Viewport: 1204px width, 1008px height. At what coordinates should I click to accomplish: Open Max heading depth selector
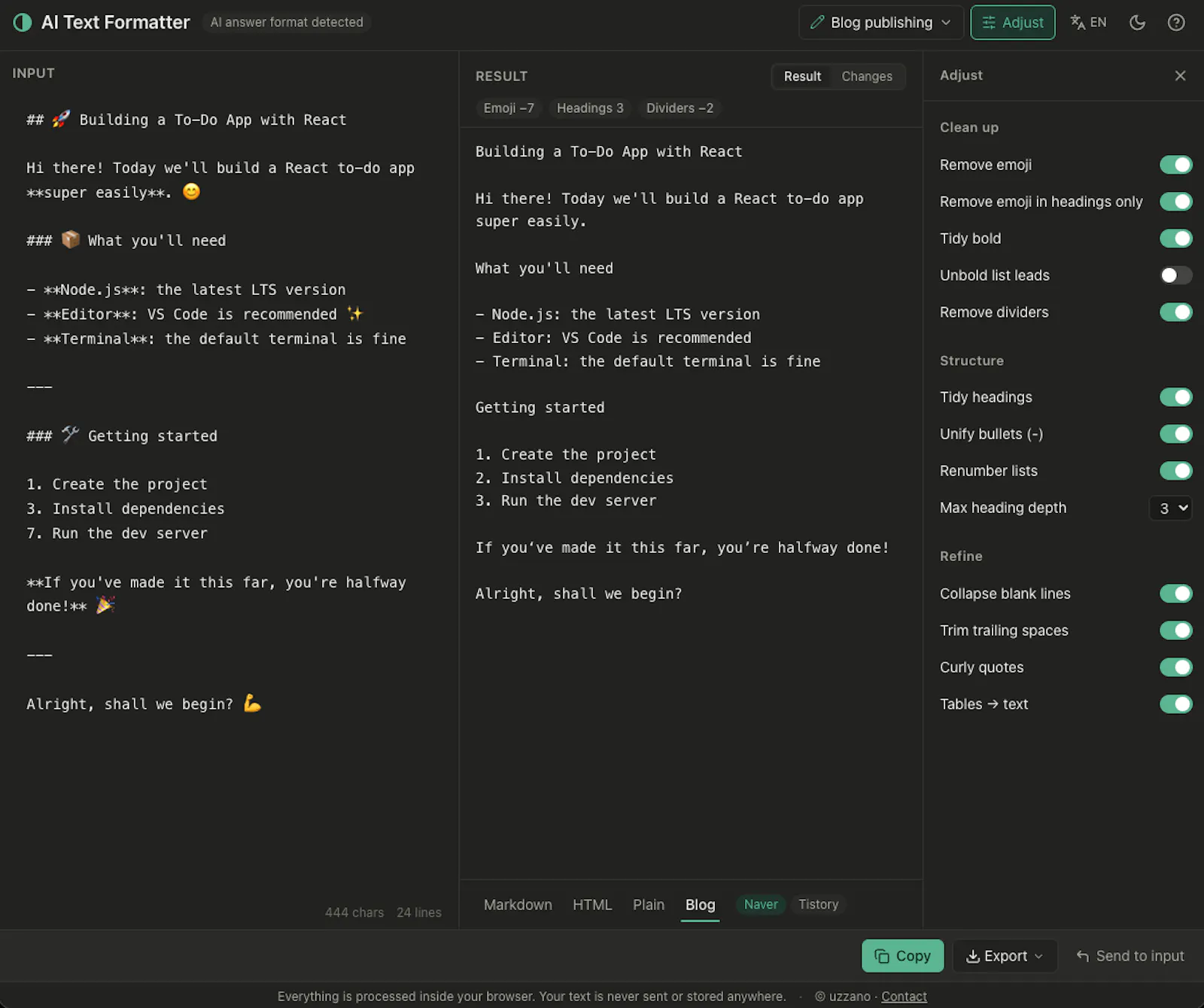coord(1171,508)
